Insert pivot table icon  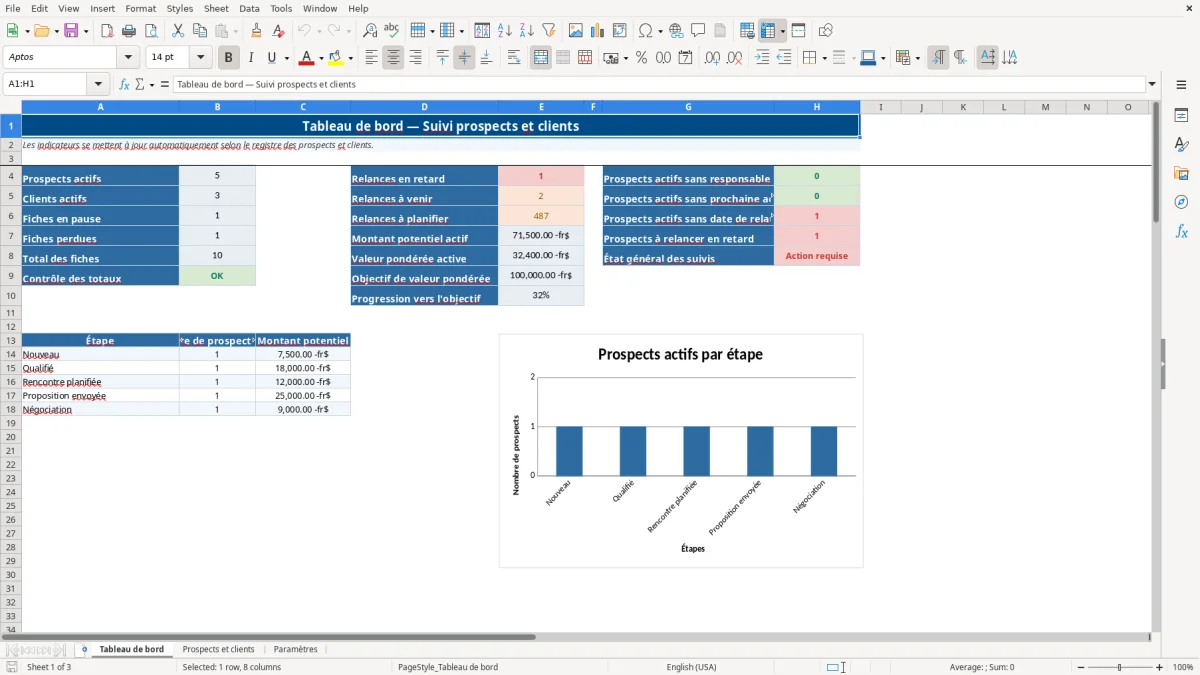coord(620,31)
